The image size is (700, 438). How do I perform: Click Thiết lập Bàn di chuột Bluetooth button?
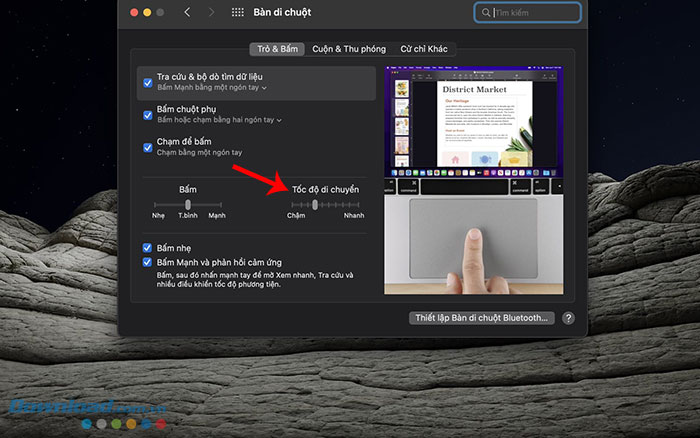tap(481, 318)
